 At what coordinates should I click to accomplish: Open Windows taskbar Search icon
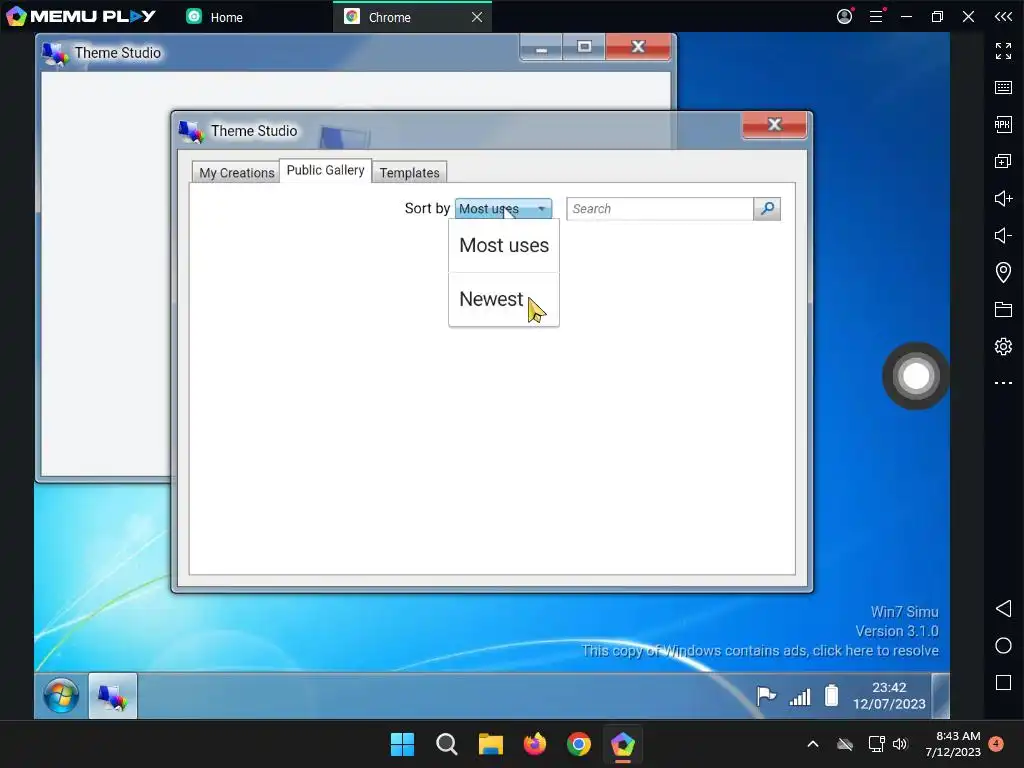(447, 744)
